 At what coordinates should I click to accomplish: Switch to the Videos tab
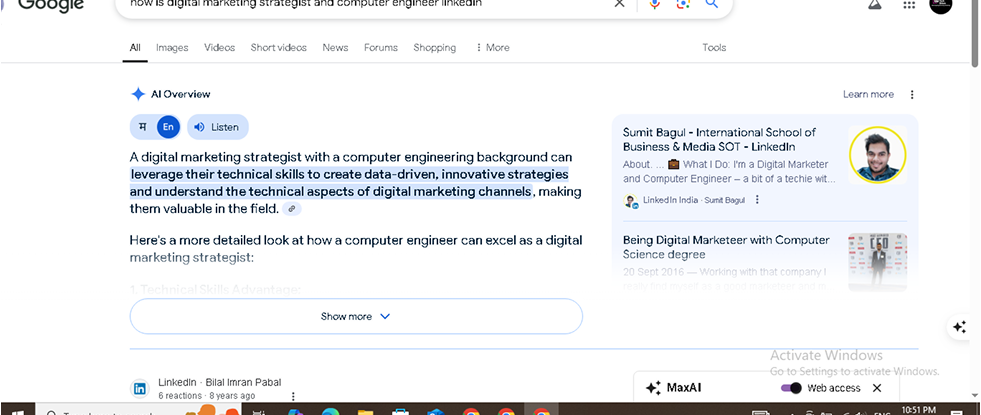click(220, 48)
